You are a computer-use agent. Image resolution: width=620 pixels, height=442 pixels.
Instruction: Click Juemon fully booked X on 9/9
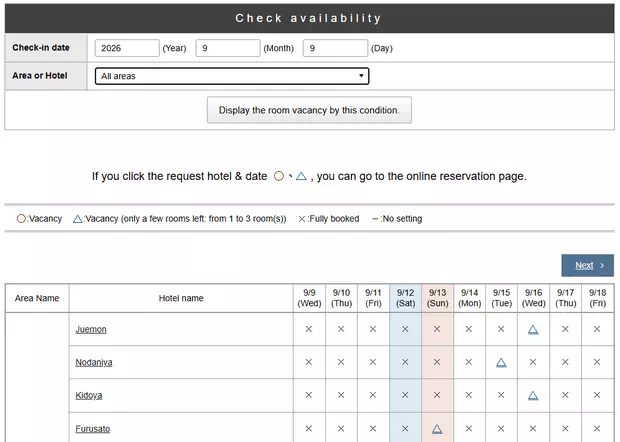[309, 329]
